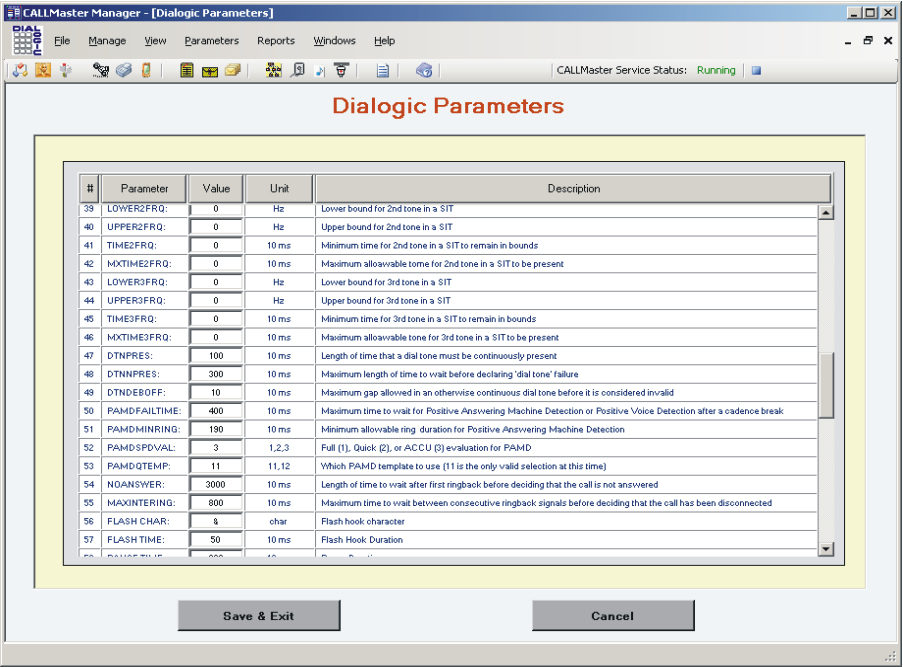Click the LOWER3FRQ value field
Image resolution: width=903 pixels, height=667 pixels.
[x=216, y=282]
